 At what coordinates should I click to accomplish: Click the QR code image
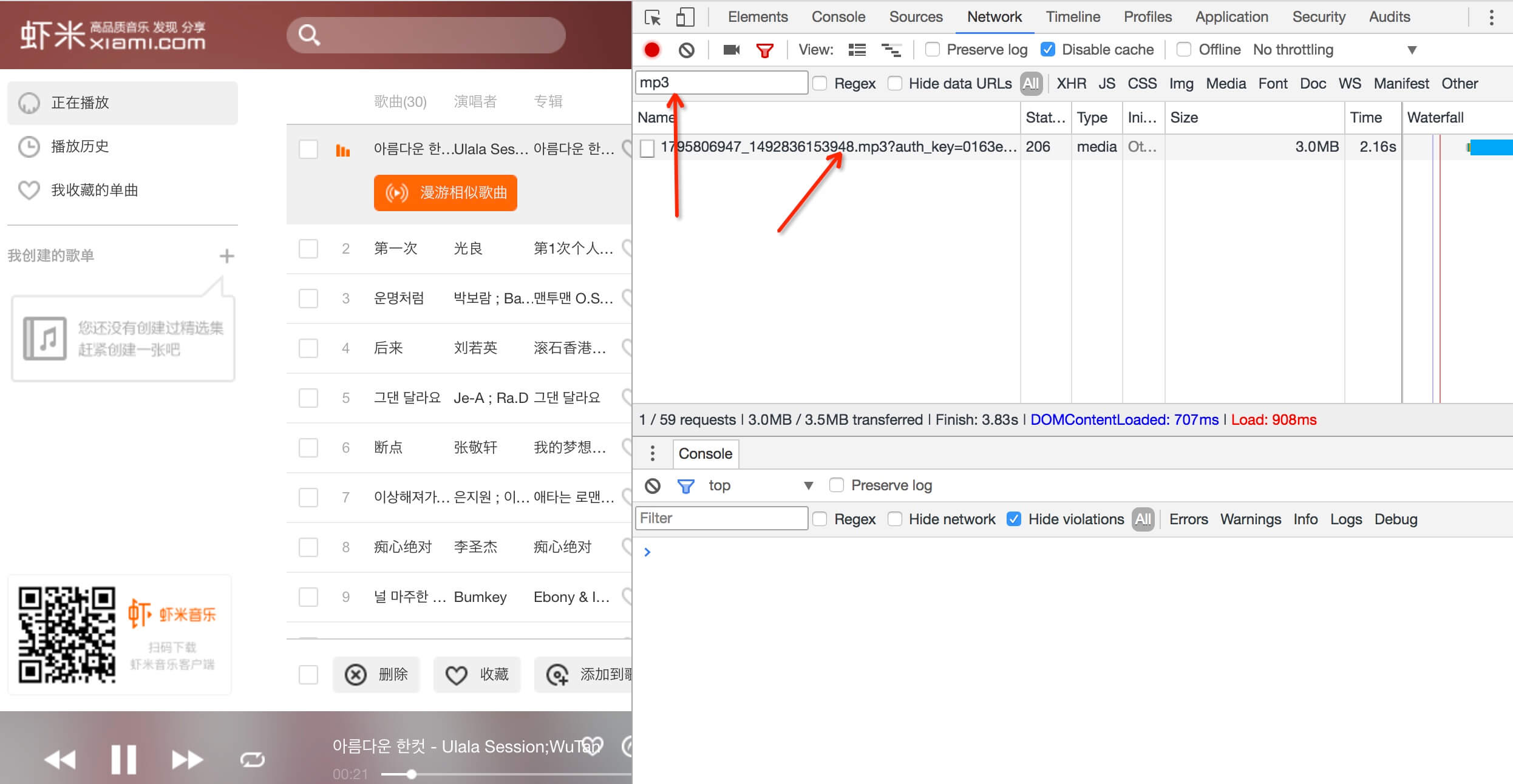click(67, 634)
